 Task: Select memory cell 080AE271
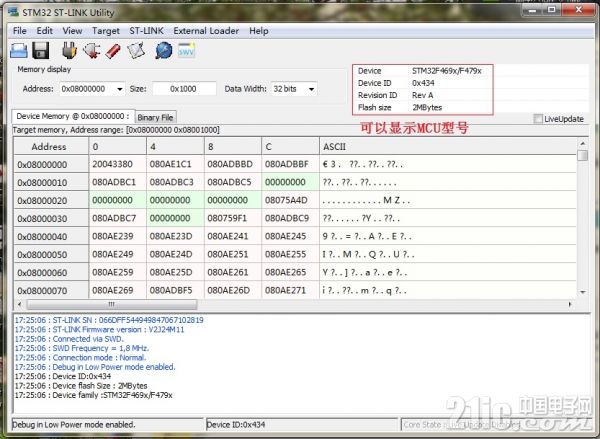tap(290, 290)
